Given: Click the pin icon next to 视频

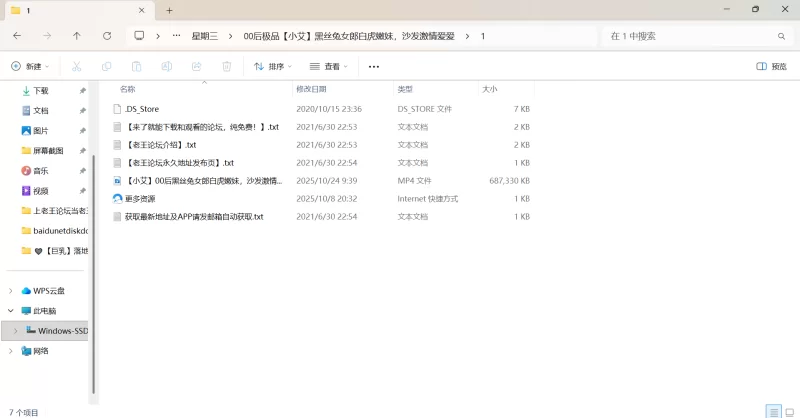Looking at the screenshot, I should pos(83,191).
